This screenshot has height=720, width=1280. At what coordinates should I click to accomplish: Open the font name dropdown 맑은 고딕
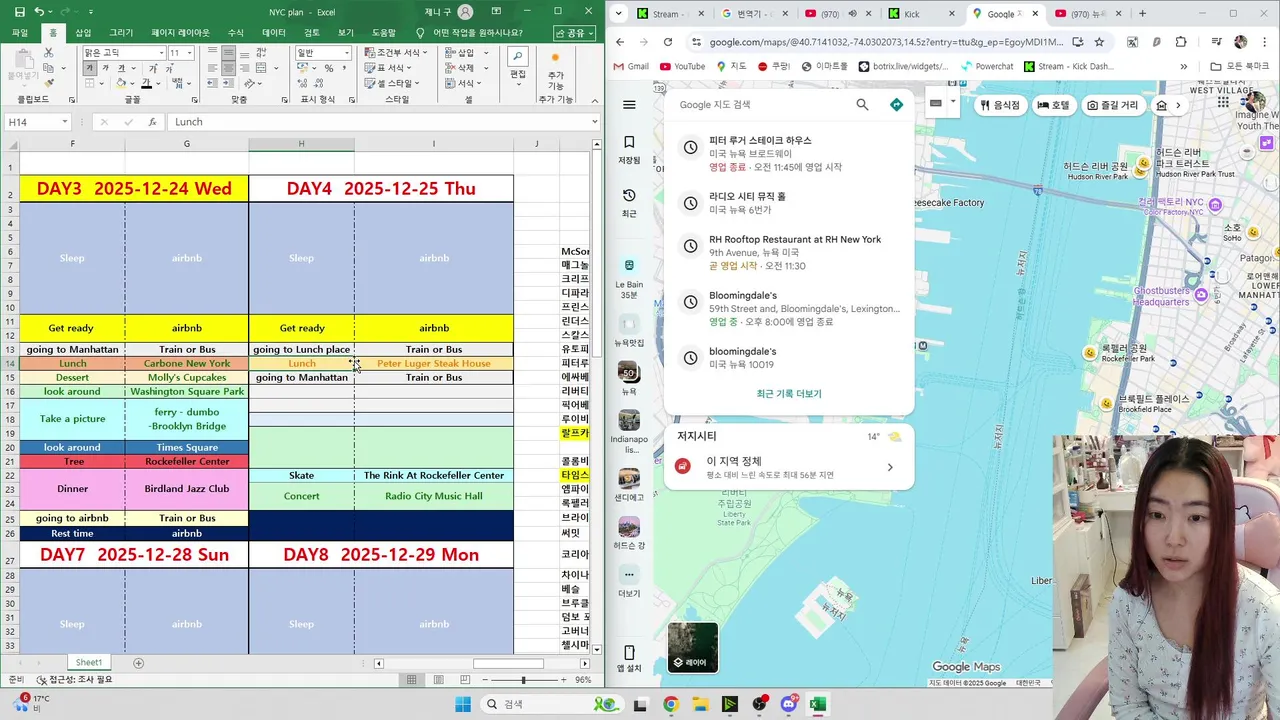[x=162, y=53]
